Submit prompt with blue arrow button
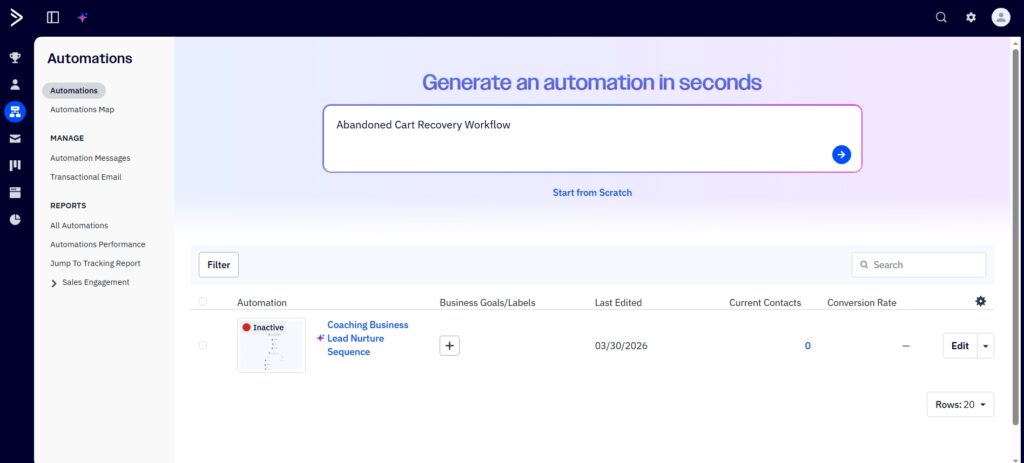 pos(841,155)
